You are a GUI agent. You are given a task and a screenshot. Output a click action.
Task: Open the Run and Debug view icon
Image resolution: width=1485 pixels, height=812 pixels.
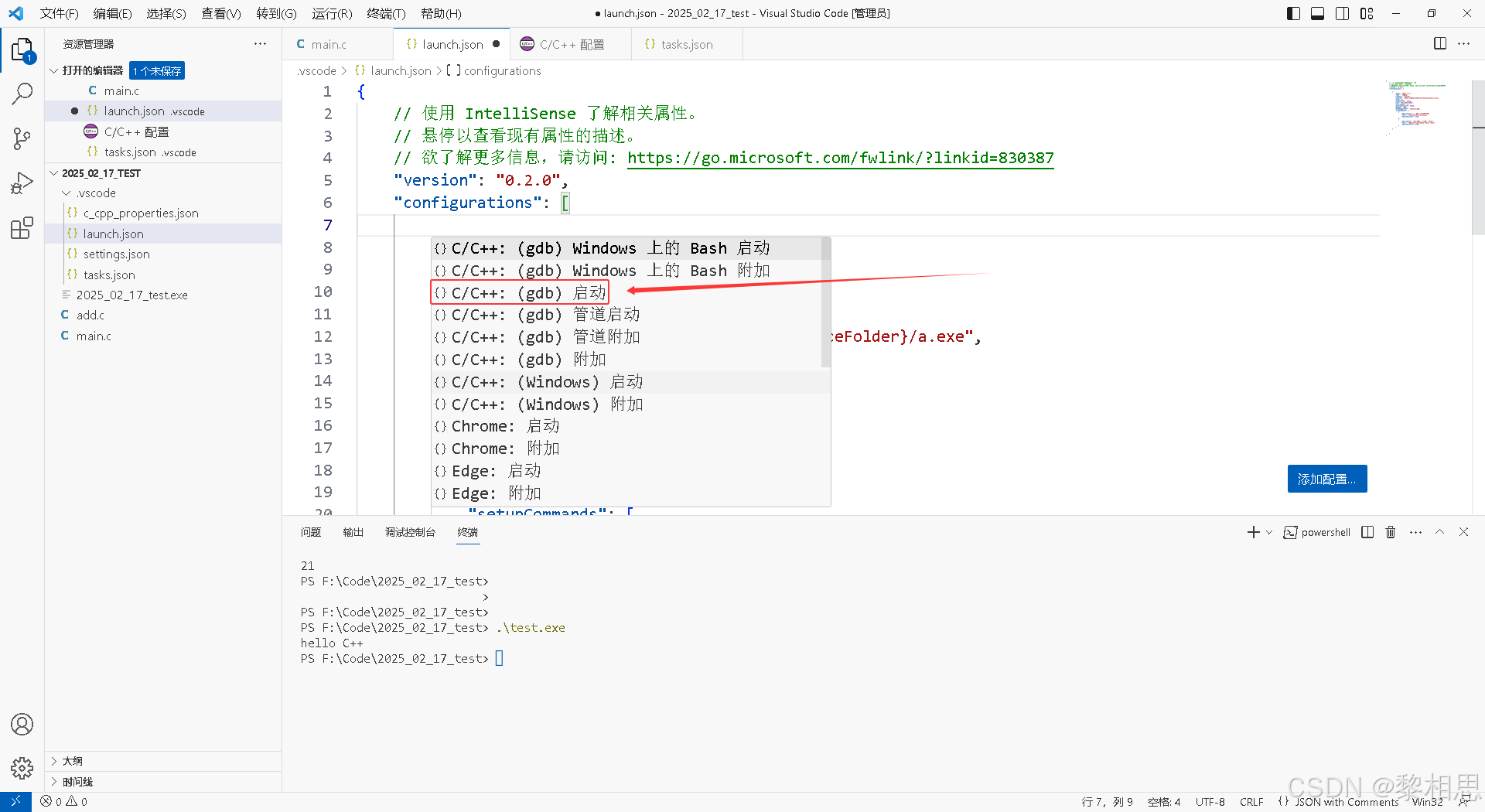22,183
